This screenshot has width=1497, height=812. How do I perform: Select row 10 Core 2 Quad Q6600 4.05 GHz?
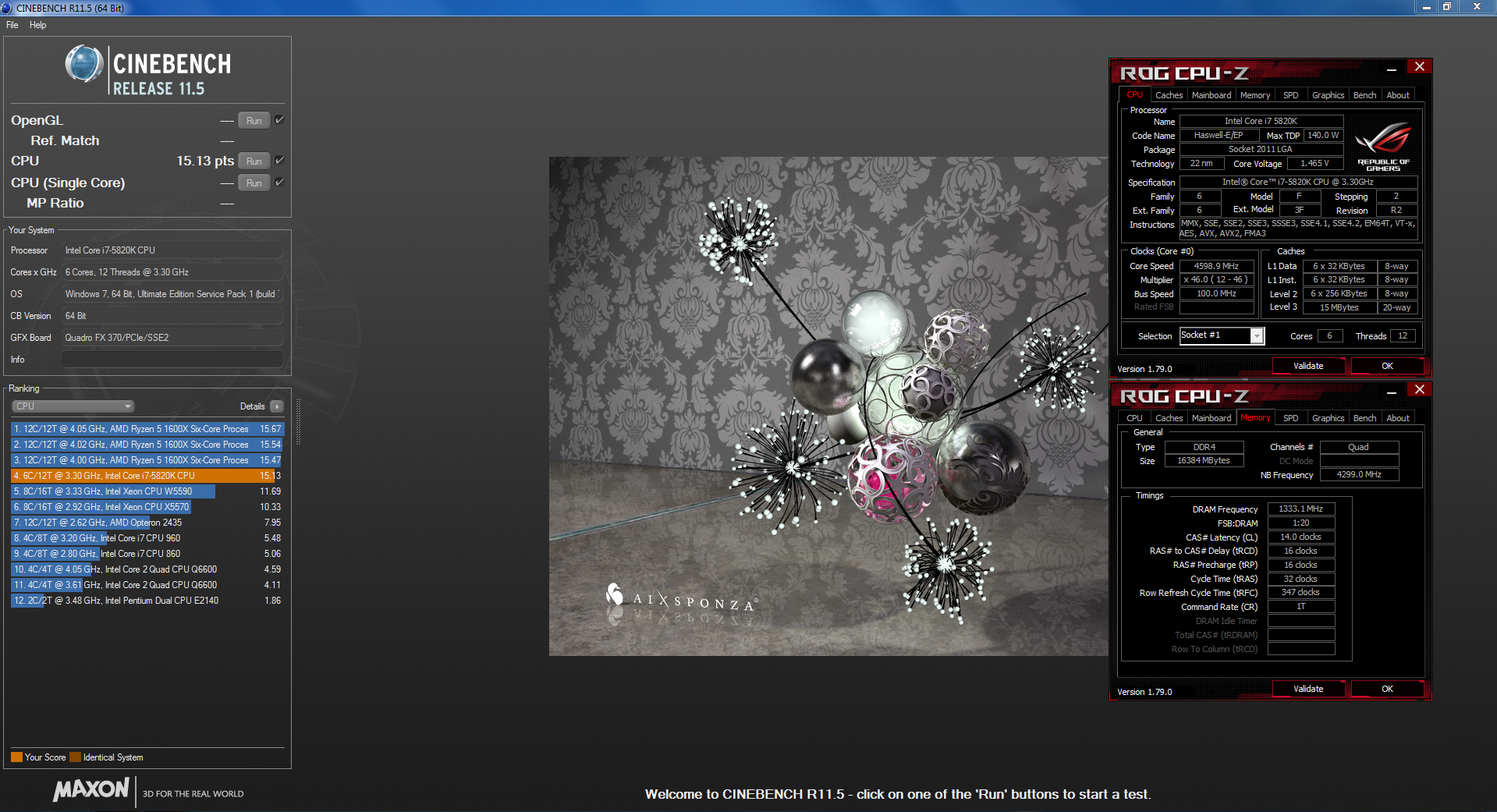click(147, 569)
